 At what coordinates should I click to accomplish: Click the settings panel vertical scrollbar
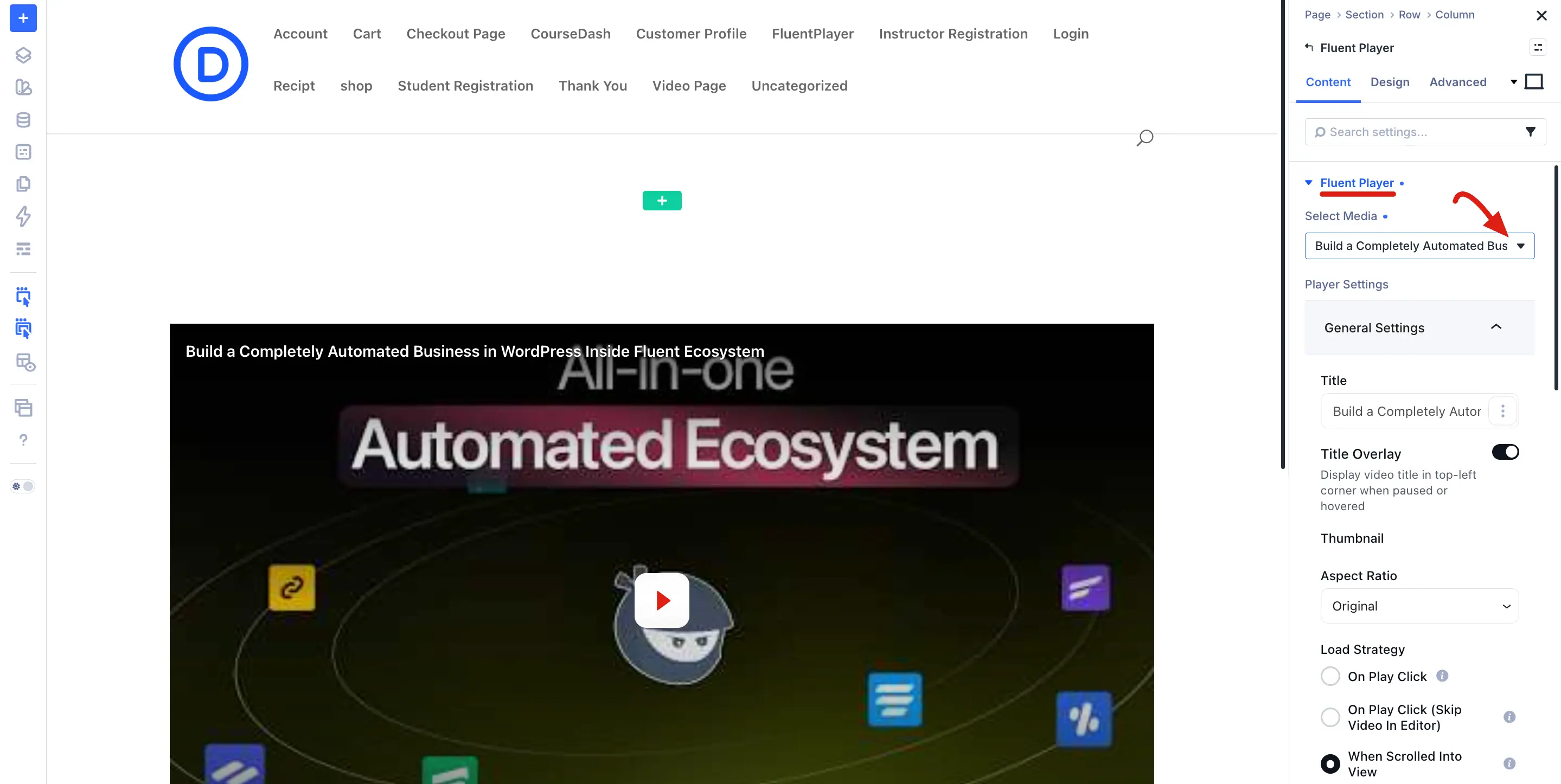pyautogui.click(x=1556, y=278)
